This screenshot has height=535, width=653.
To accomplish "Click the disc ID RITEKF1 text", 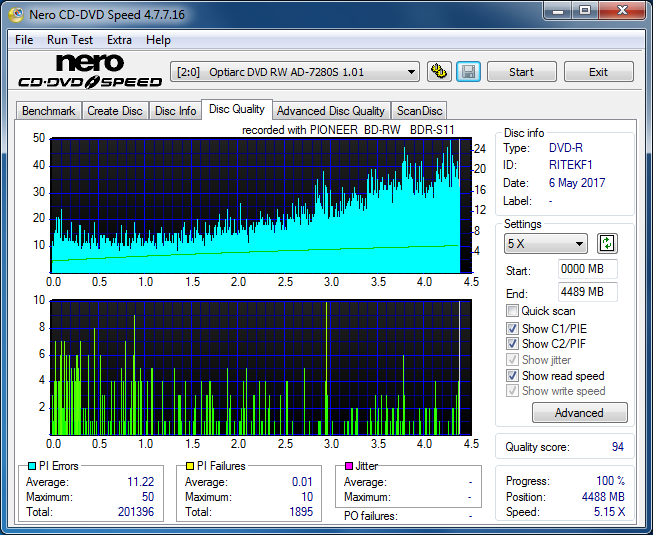I will coord(571,165).
